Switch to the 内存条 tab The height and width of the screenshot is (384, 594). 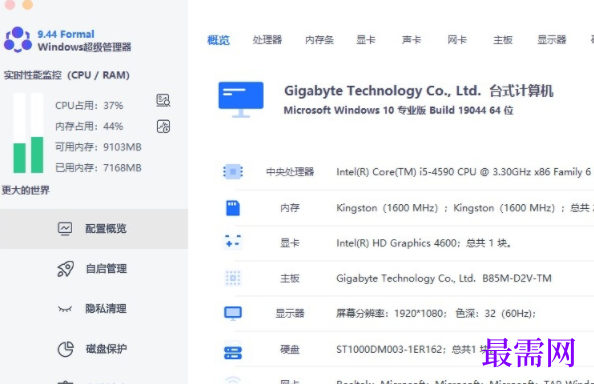click(319, 40)
